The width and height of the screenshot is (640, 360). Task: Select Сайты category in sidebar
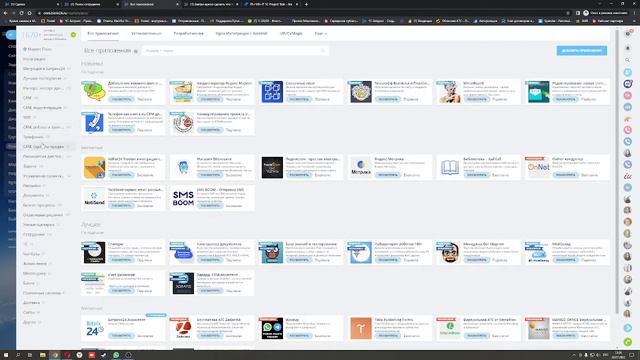29,312
